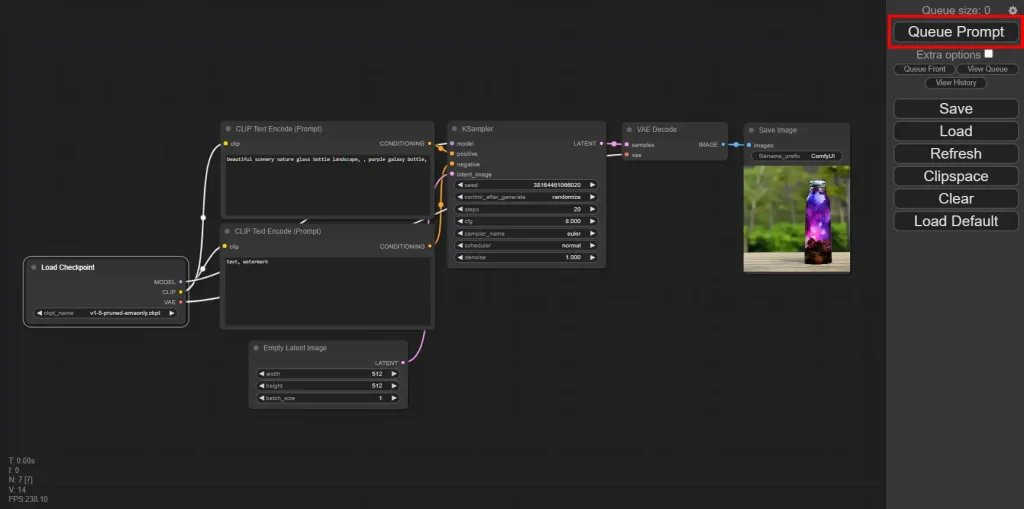This screenshot has width=1024, height=509.
Task: Click the generated galaxy bottle image preview
Action: [796, 219]
